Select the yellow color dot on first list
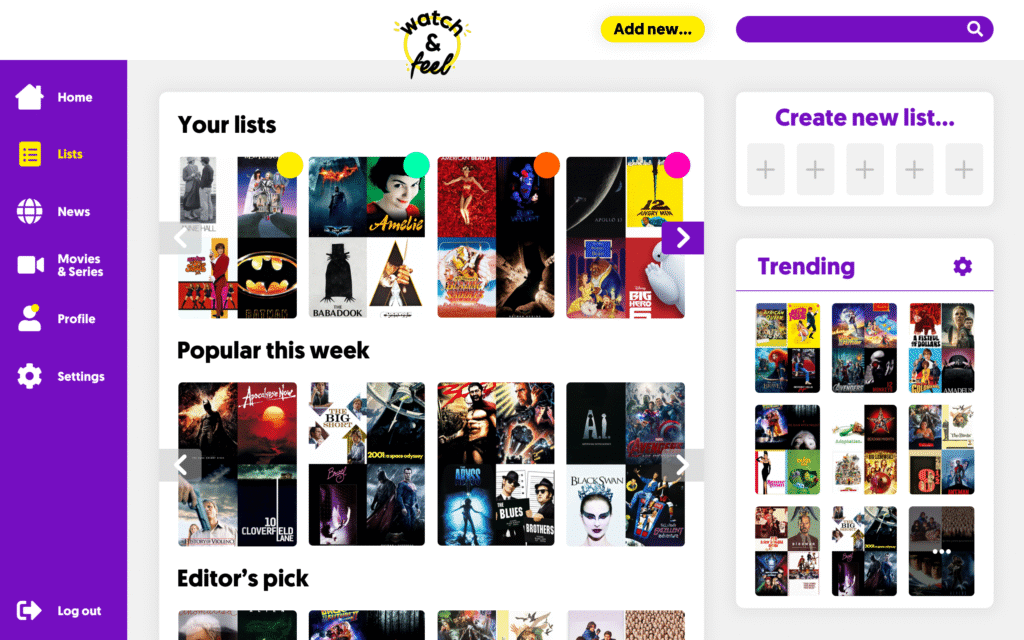1024x640 pixels. click(290, 165)
